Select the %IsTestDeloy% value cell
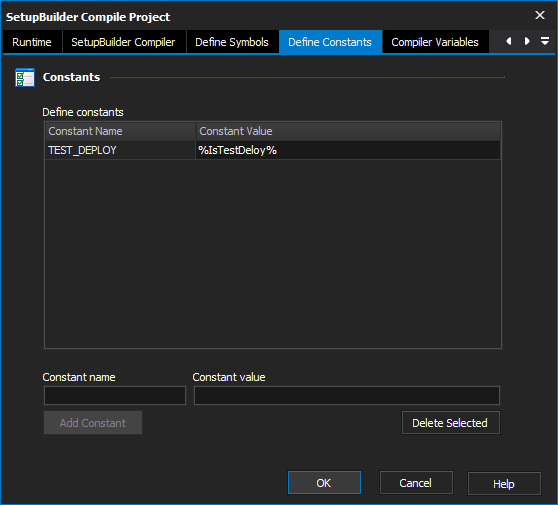 click(x=348, y=150)
